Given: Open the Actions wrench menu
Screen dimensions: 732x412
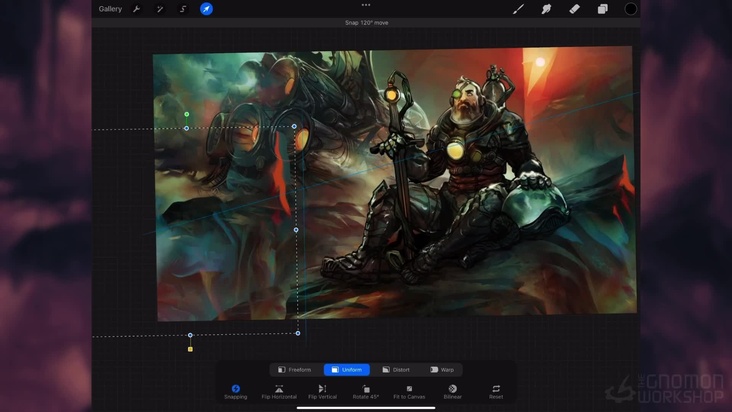Looking at the screenshot, I should pyautogui.click(x=136, y=9).
